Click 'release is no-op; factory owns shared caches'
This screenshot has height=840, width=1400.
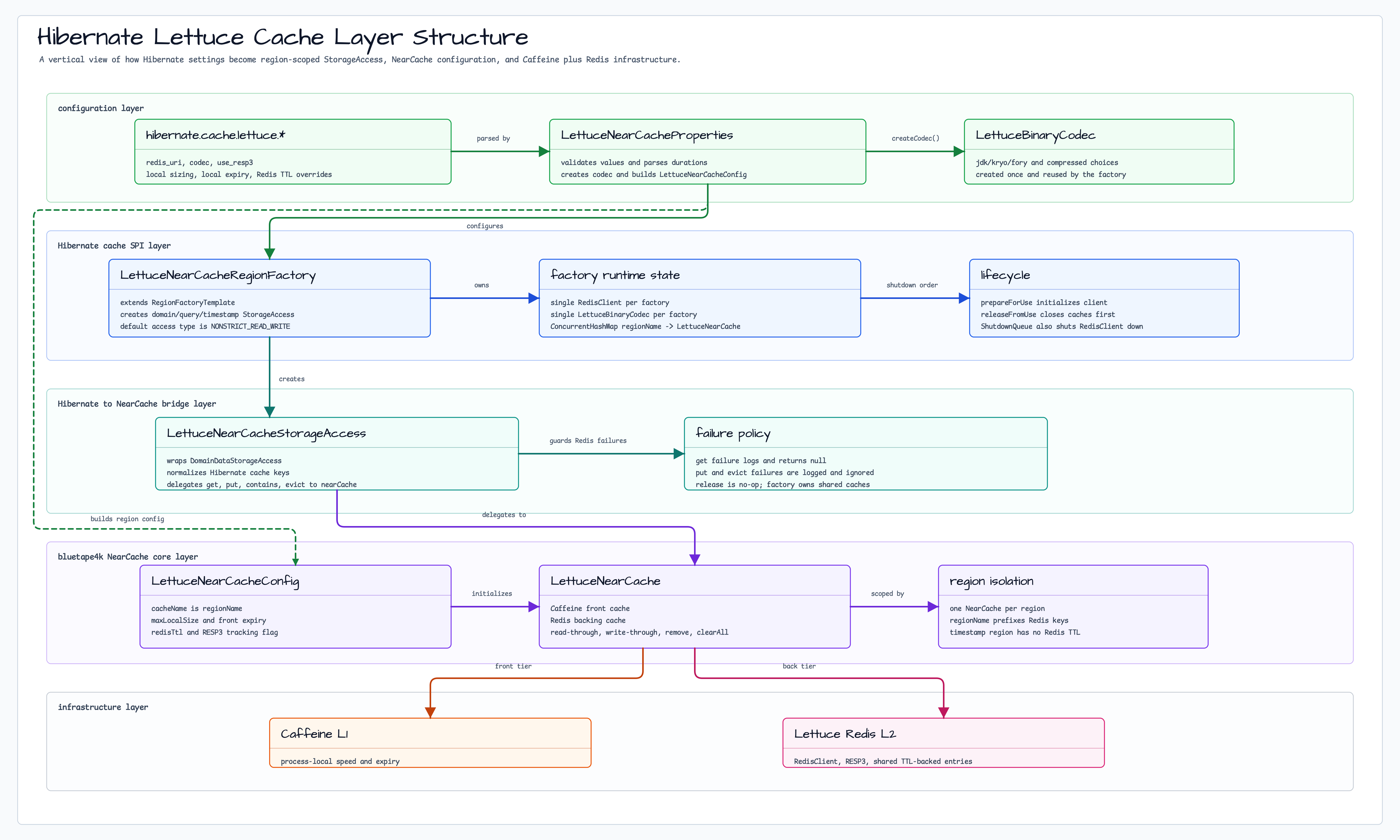point(783,485)
